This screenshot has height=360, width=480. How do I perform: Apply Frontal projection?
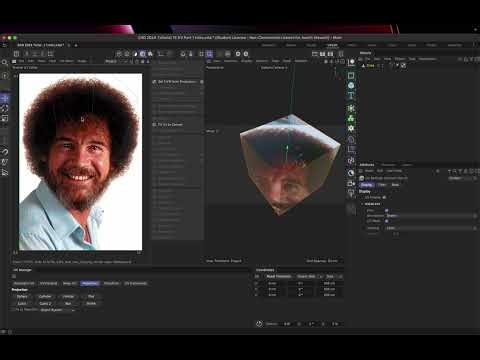coord(68,296)
